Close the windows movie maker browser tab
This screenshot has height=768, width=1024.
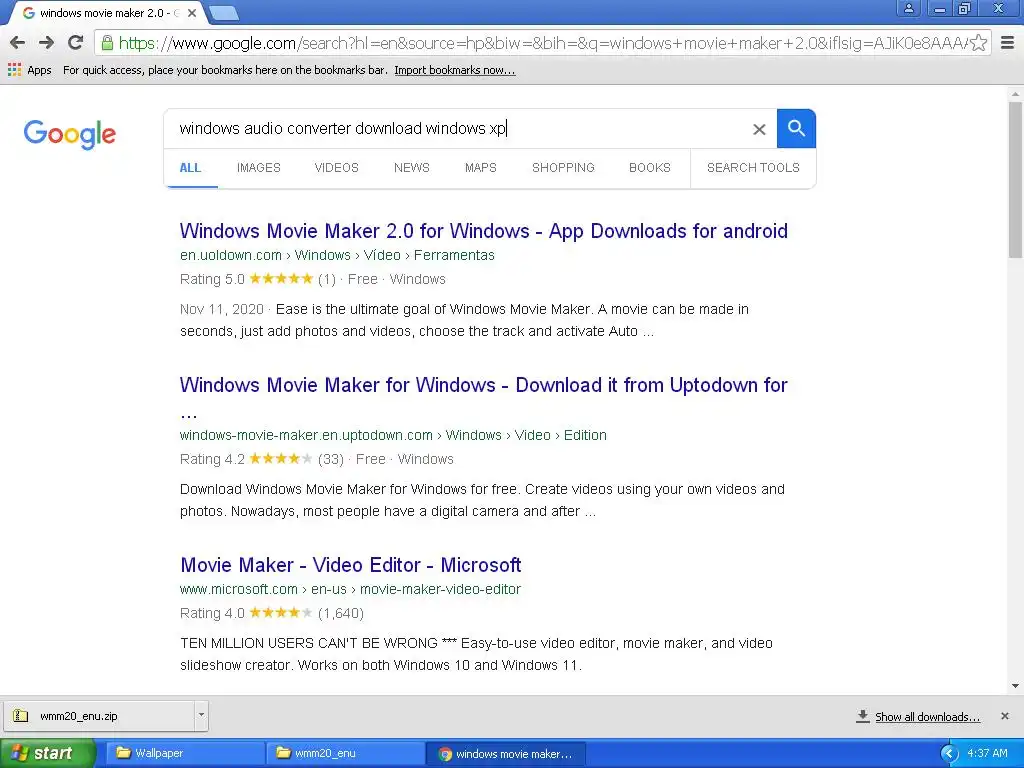[x=192, y=13]
